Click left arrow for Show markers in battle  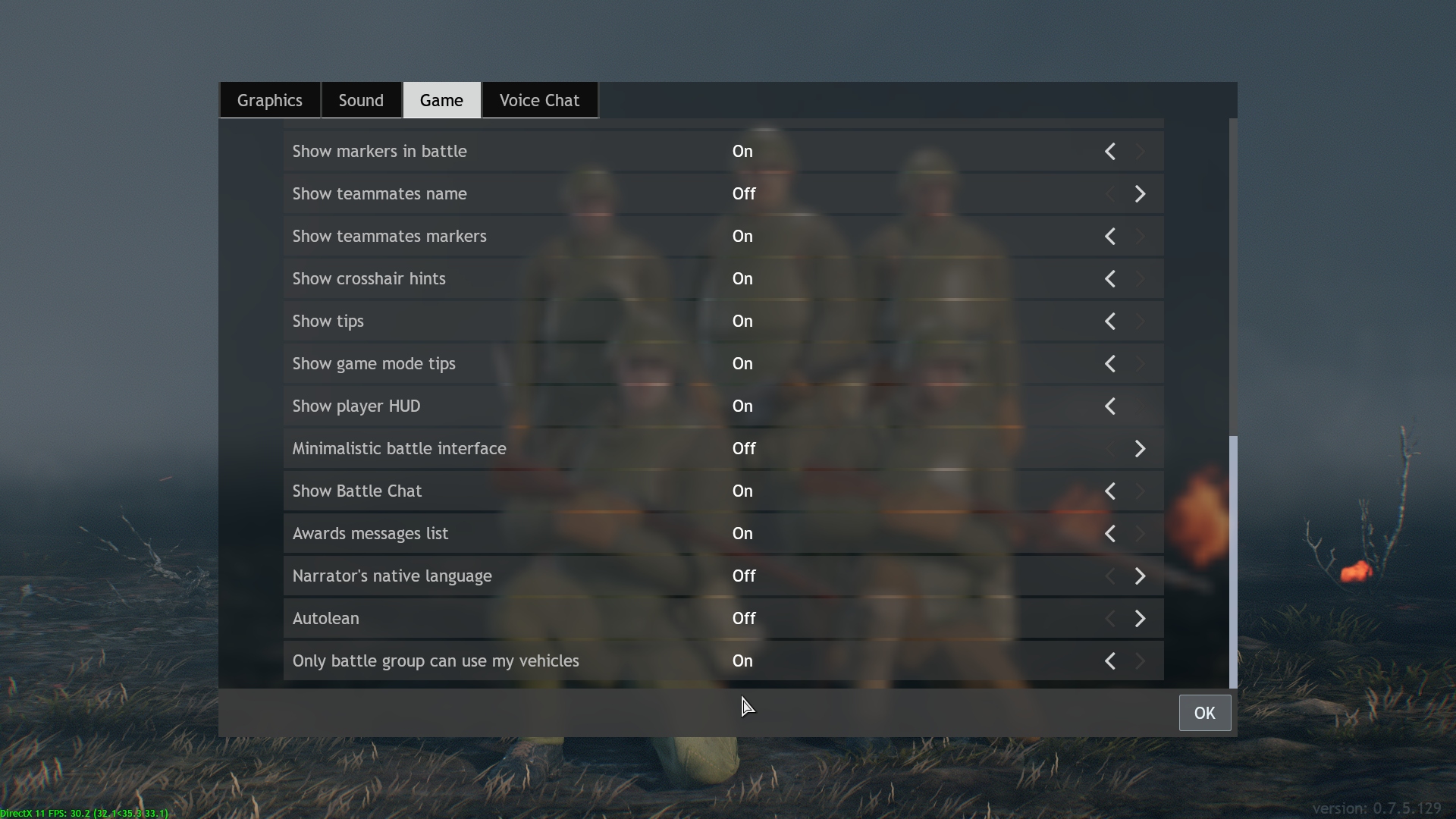click(x=1109, y=152)
